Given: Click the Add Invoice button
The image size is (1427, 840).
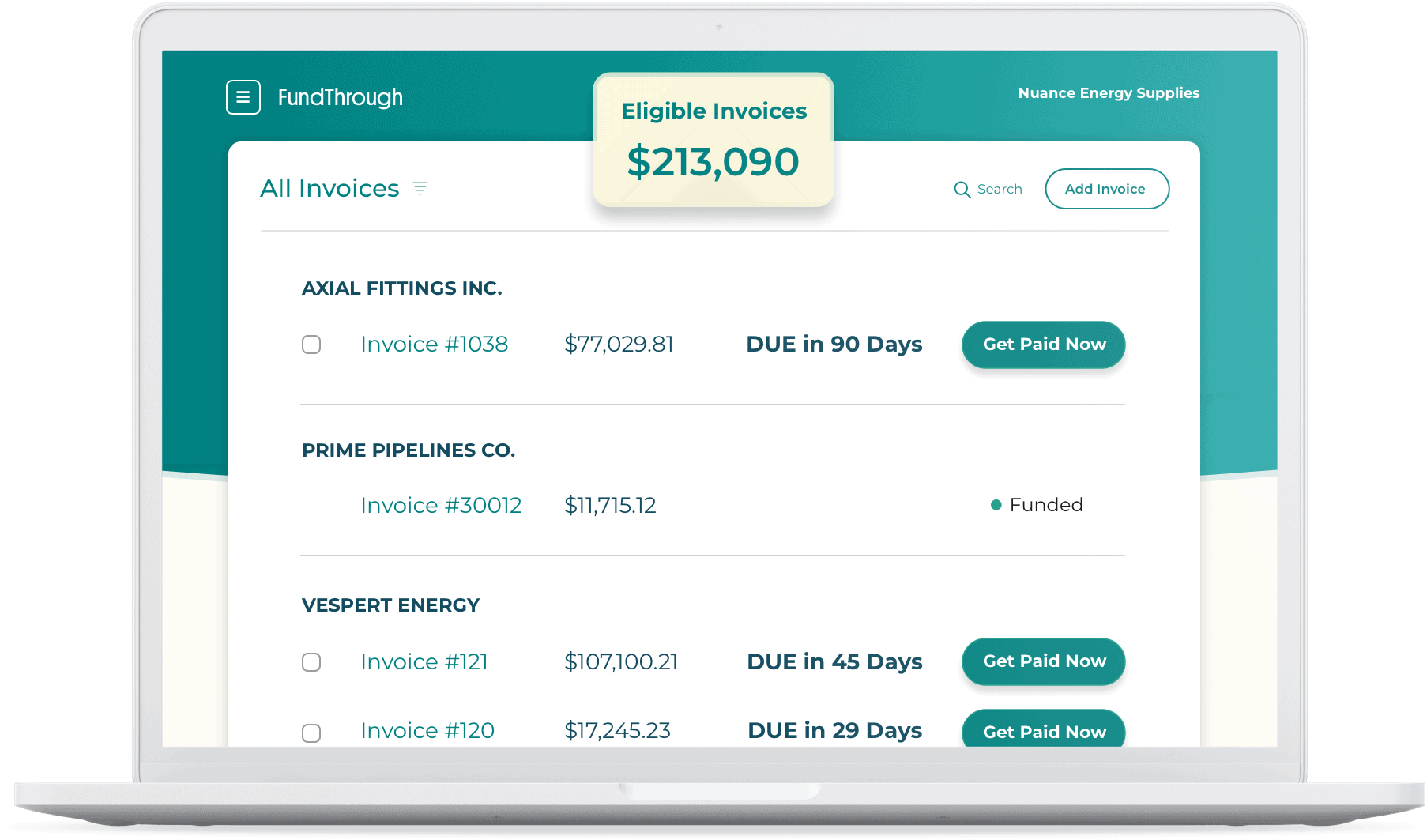Looking at the screenshot, I should (1106, 189).
